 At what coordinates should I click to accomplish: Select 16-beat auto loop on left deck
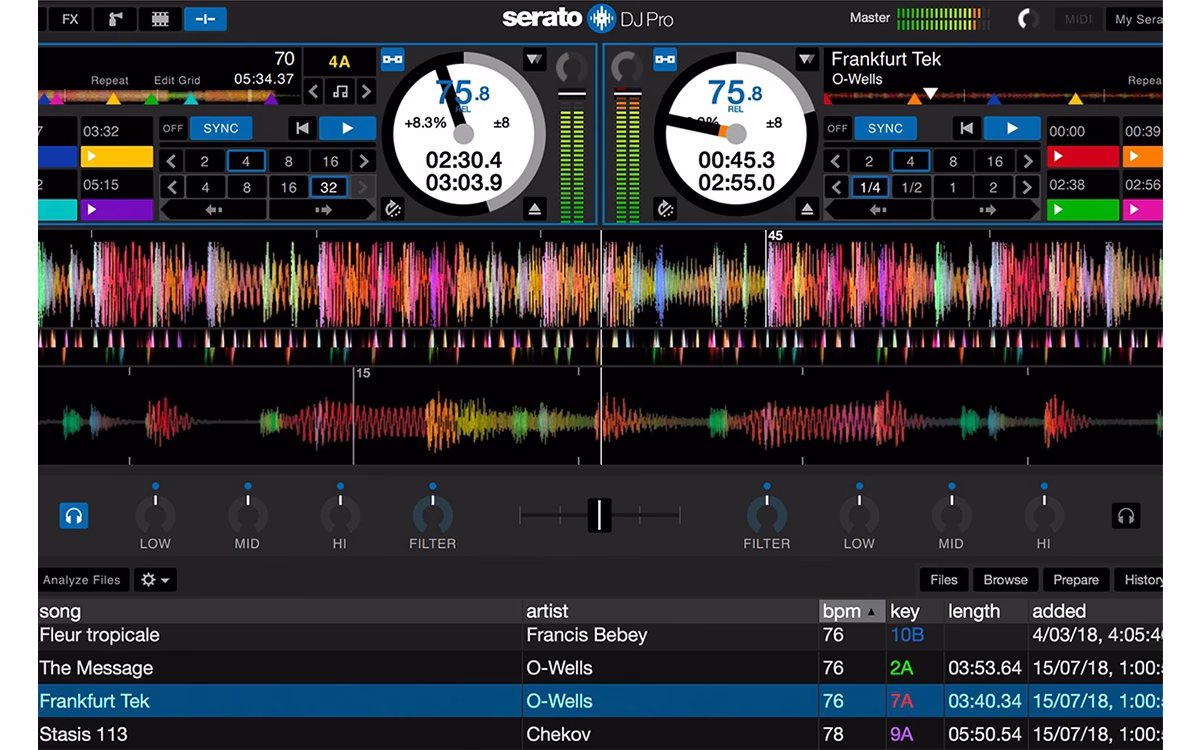click(330, 161)
